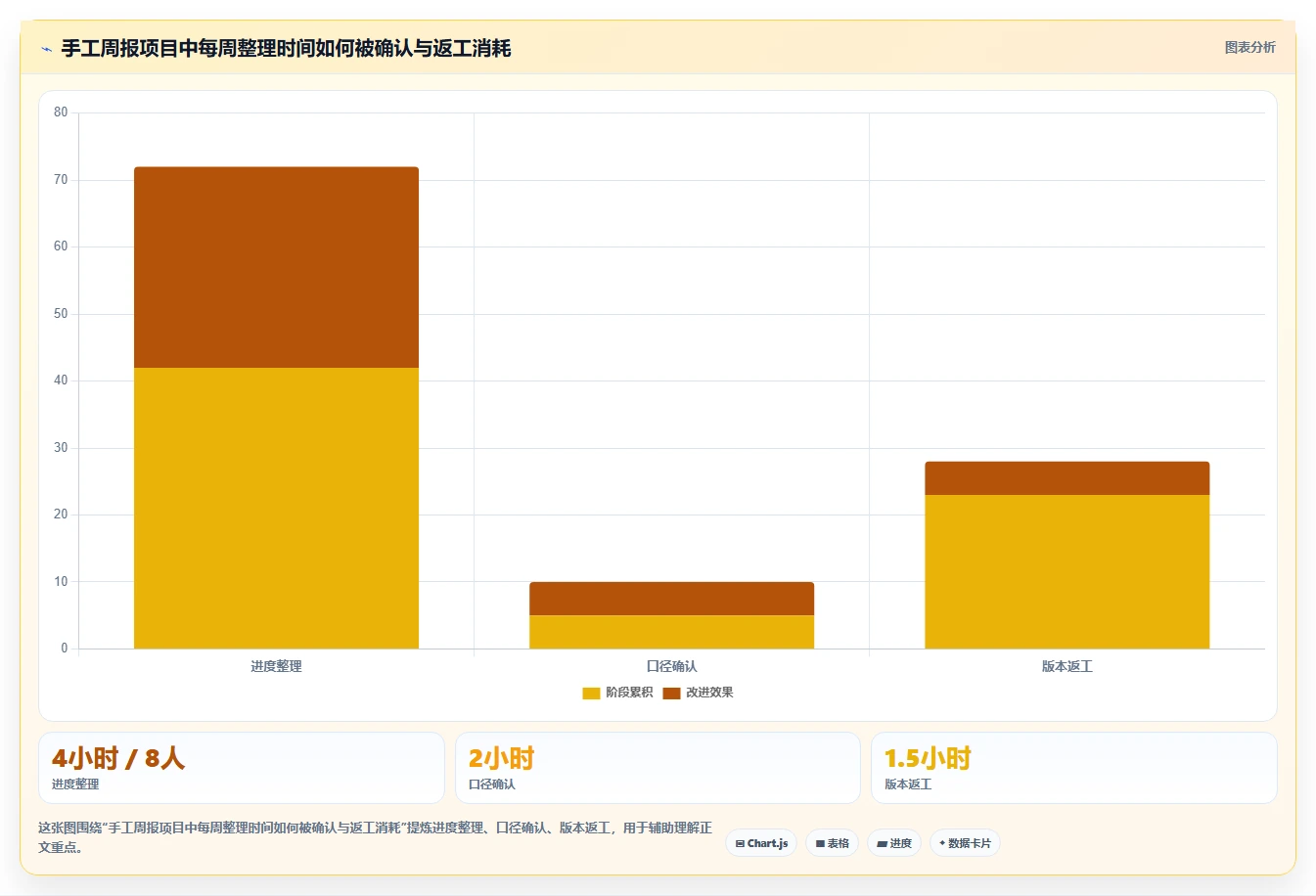Open the 4小时 / 8人 data card
This screenshot has width=1316, height=896.
pos(241,768)
